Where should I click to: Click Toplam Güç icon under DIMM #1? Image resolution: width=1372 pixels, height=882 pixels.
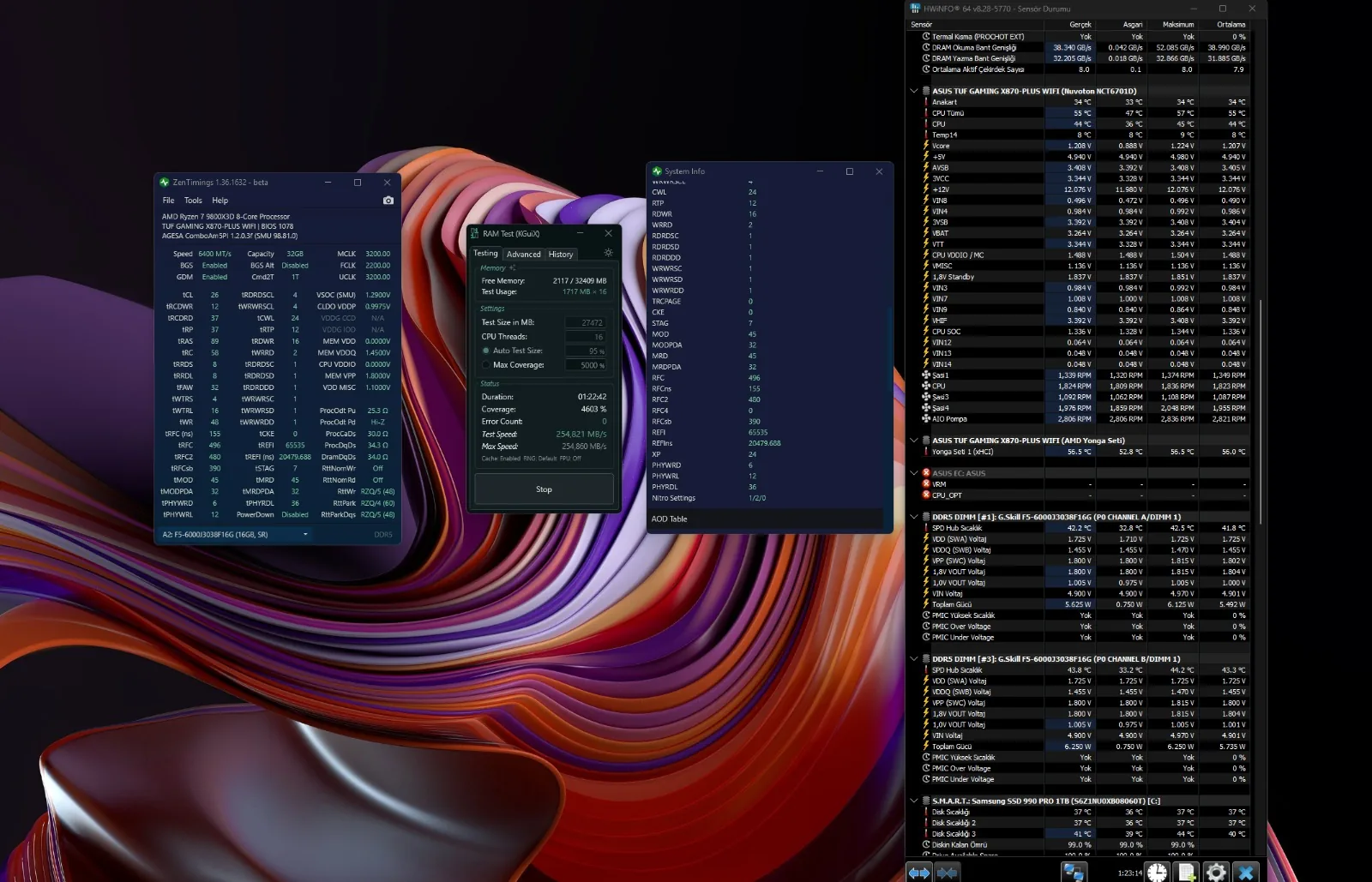pos(926,604)
